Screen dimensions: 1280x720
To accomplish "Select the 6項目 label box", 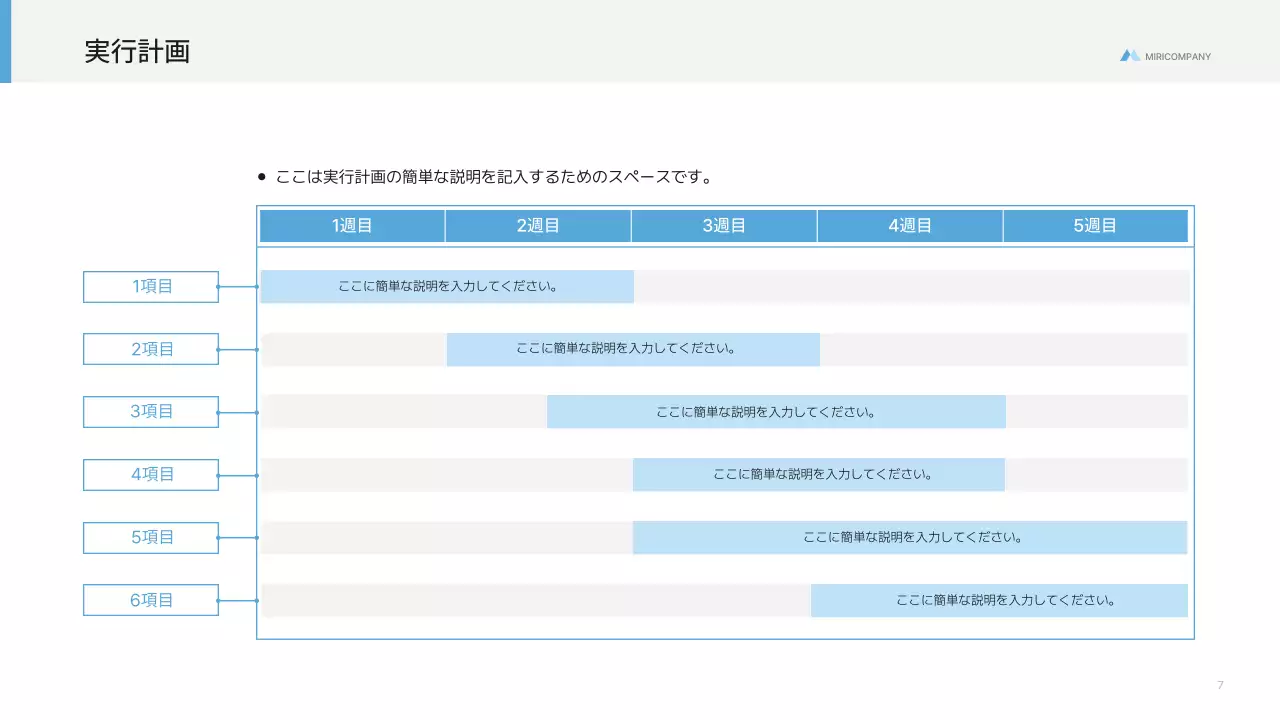I will pyautogui.click(x=150, y=599).
